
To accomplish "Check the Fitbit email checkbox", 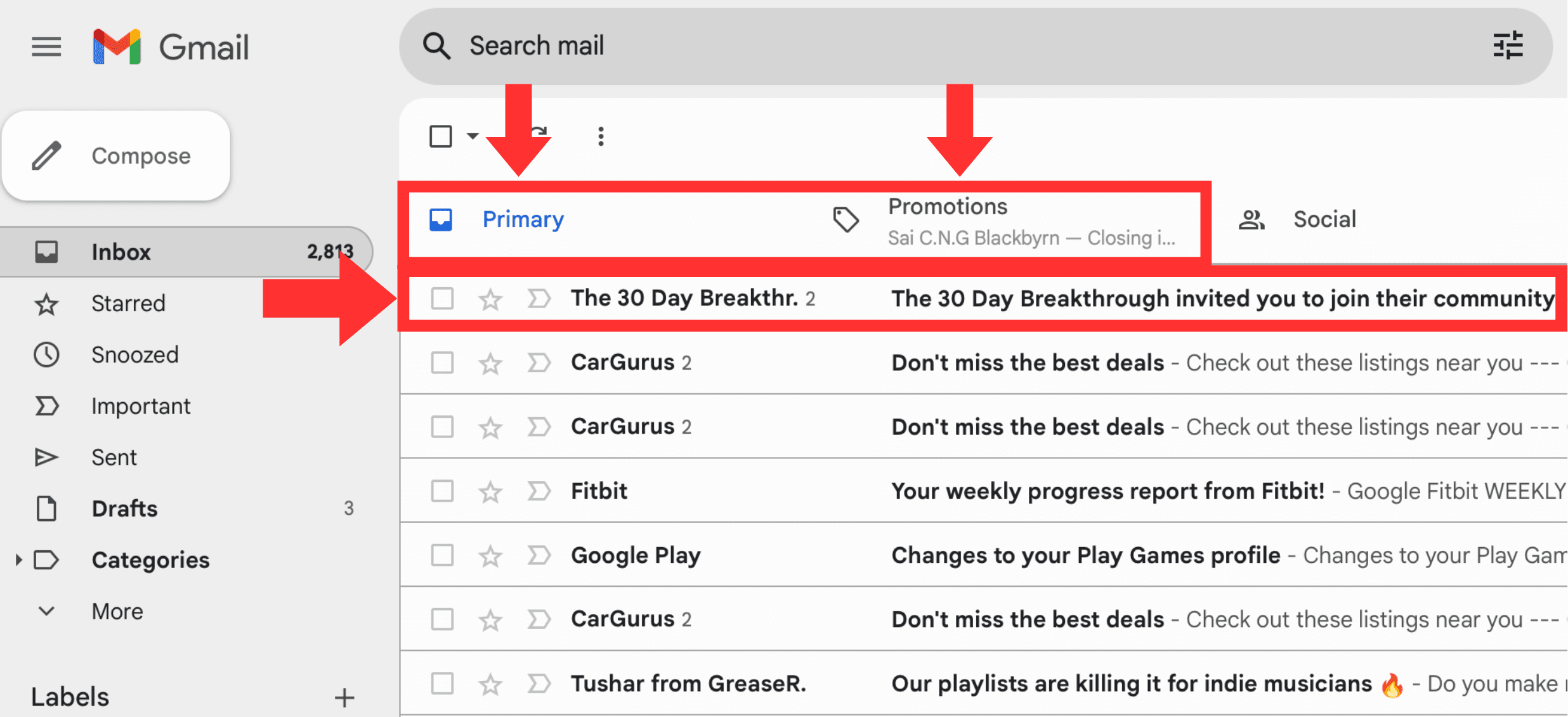I will (x=442, y=491).
